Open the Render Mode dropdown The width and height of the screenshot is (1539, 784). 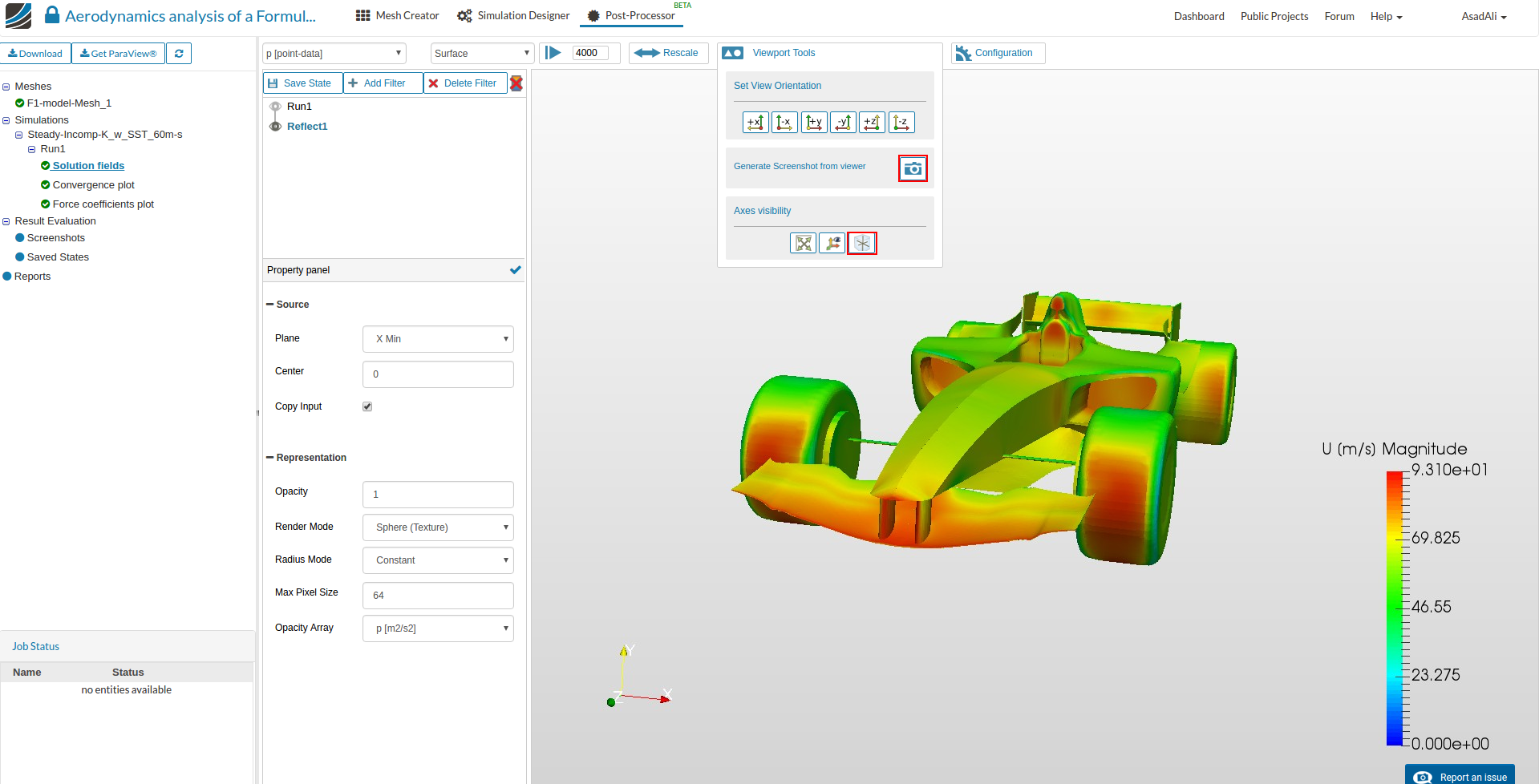(438, 527)
